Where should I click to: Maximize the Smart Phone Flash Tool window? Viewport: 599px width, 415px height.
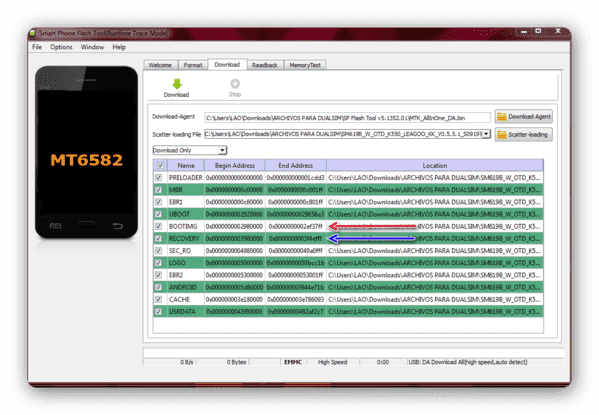pyautogui.click(x=538, y=31)
